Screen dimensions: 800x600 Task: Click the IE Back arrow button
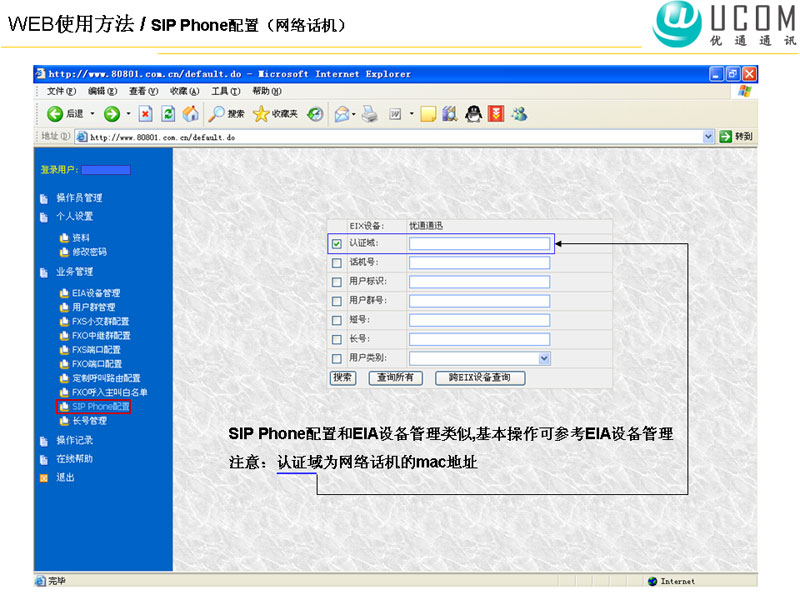(x=55, y=114)
